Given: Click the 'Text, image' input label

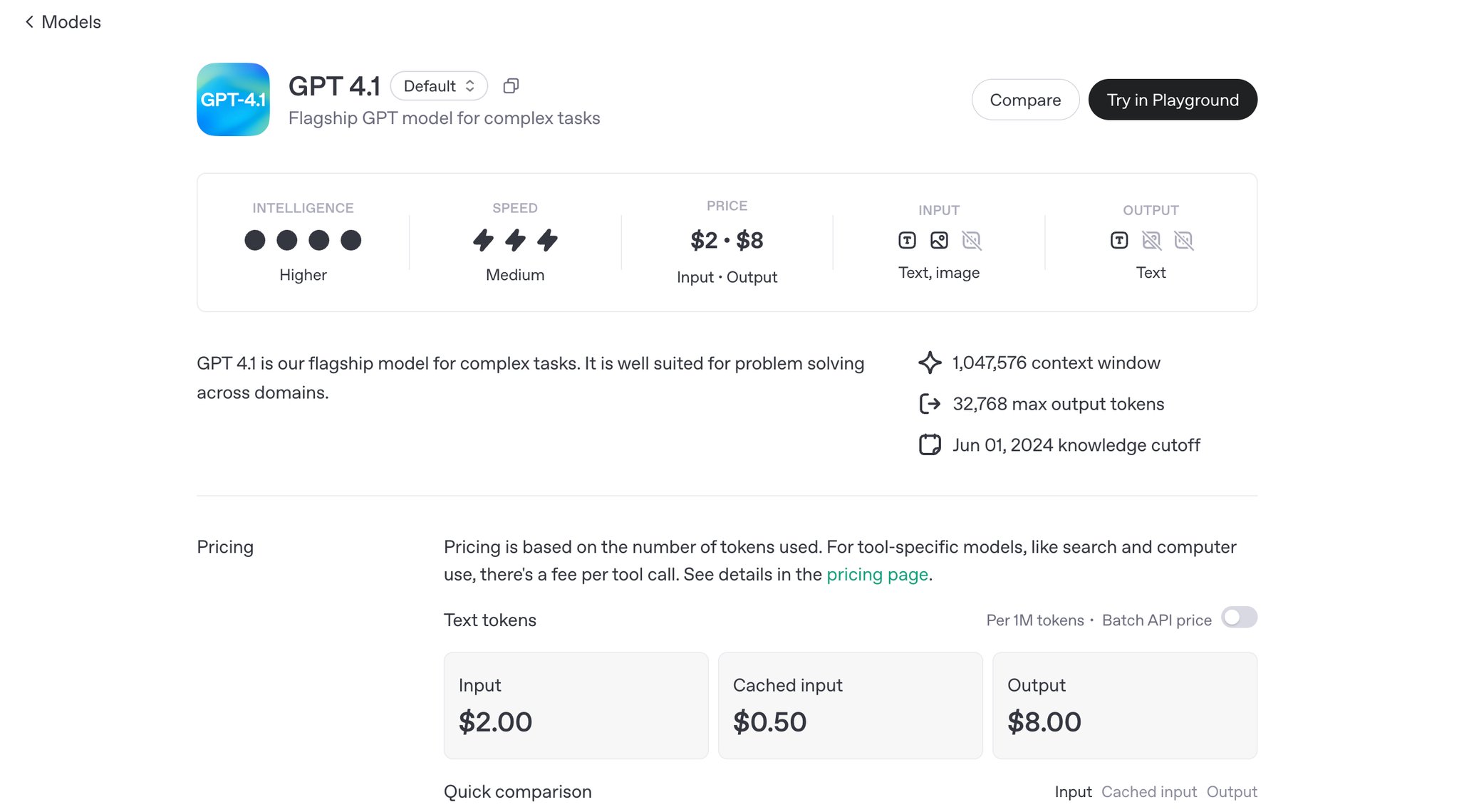Looking at the screenshot, I should coord(939,273).
